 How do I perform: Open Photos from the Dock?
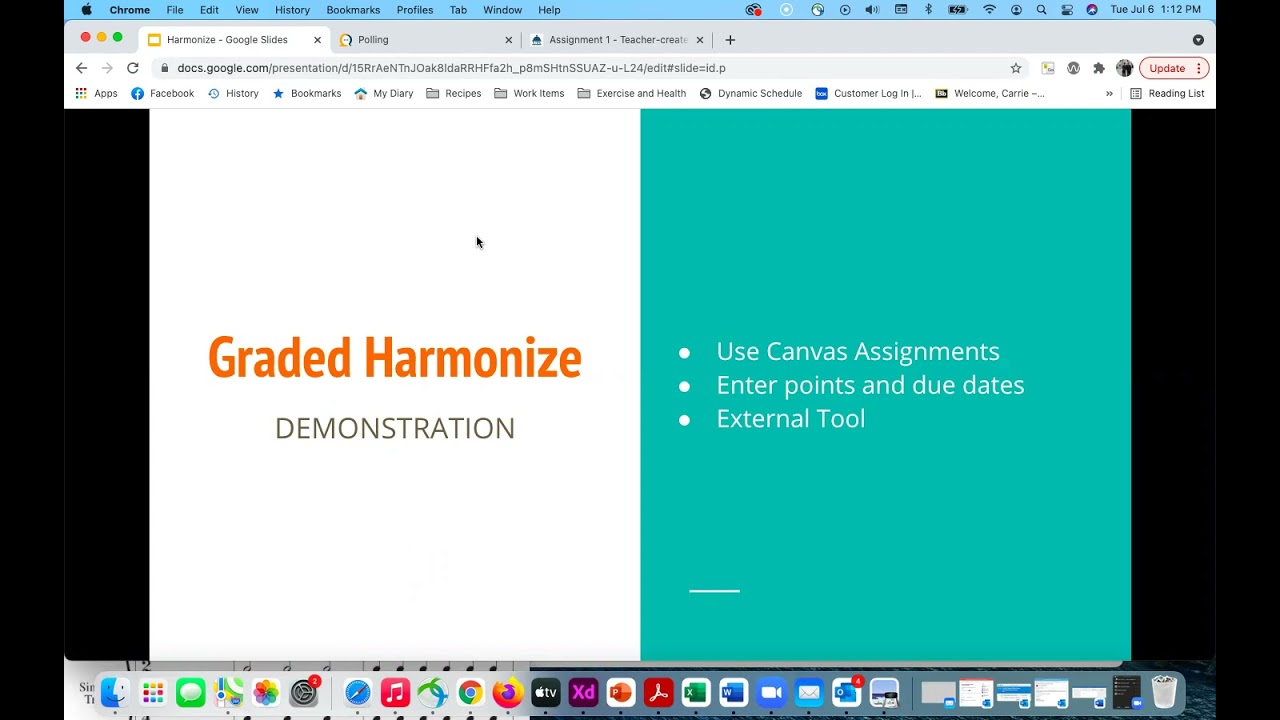pyautogui.click(x=266, y=692)
